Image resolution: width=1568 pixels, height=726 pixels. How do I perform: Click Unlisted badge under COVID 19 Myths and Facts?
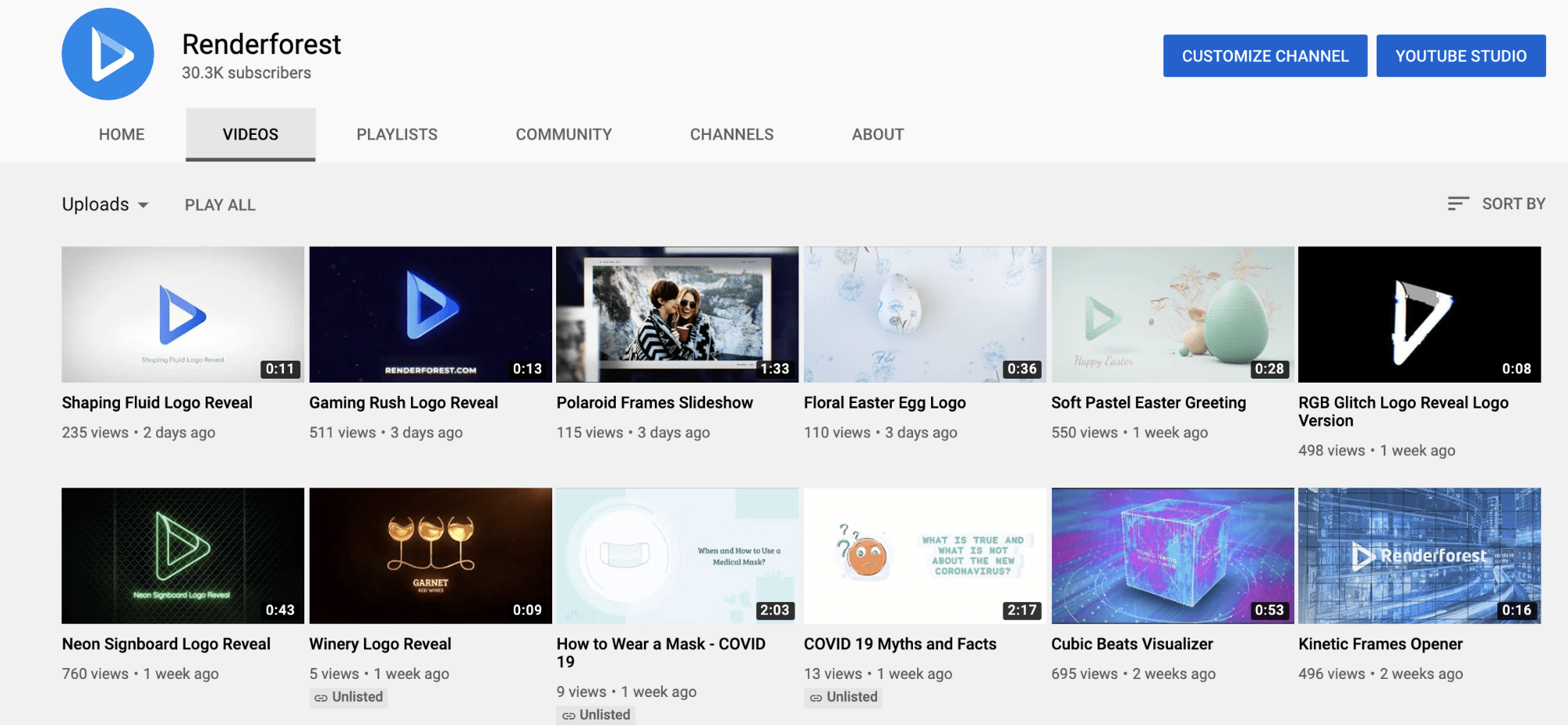[x=843, y=697]
